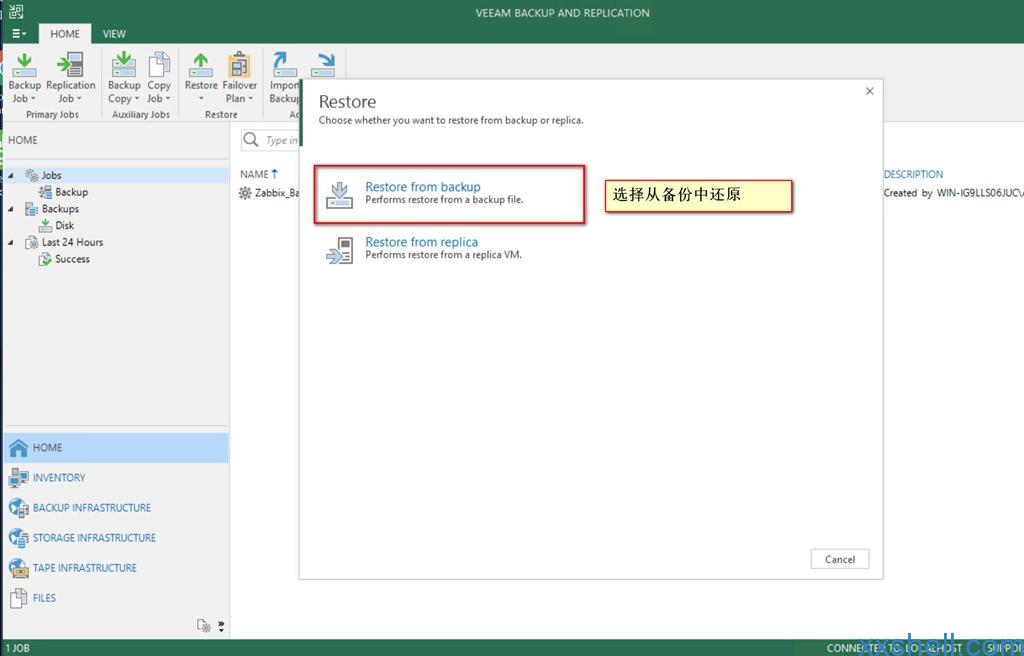Go to Backup Infrastructure view
This screenshot has height=656, width=1024.
pos(91,508)
